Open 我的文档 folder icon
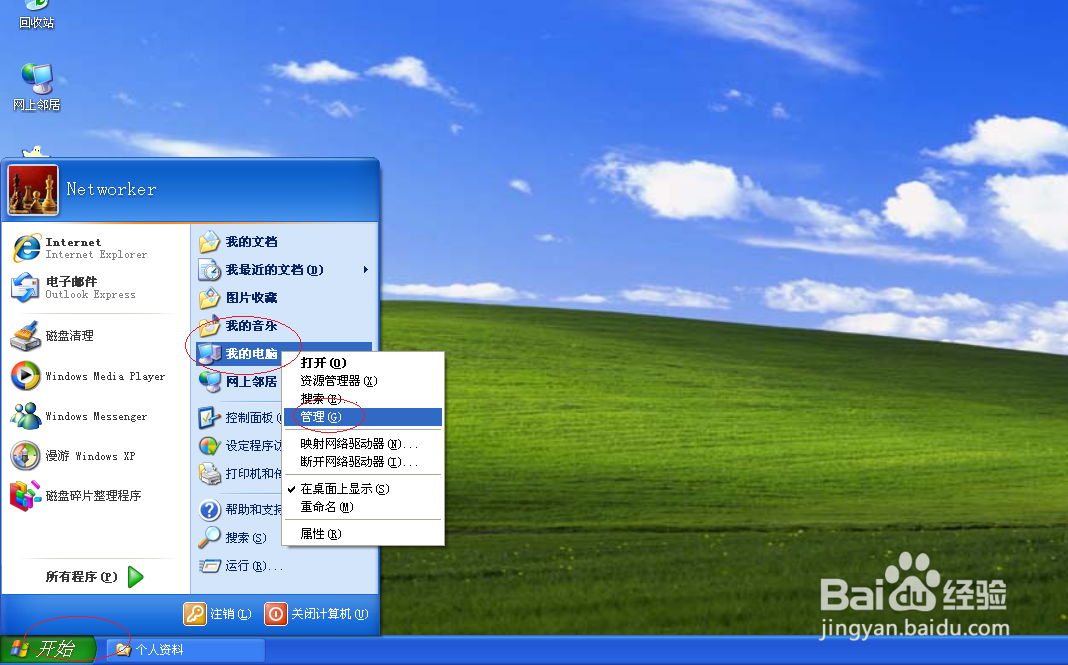The width and height of the screenshot is (1068, 665). tap(209, 242)
